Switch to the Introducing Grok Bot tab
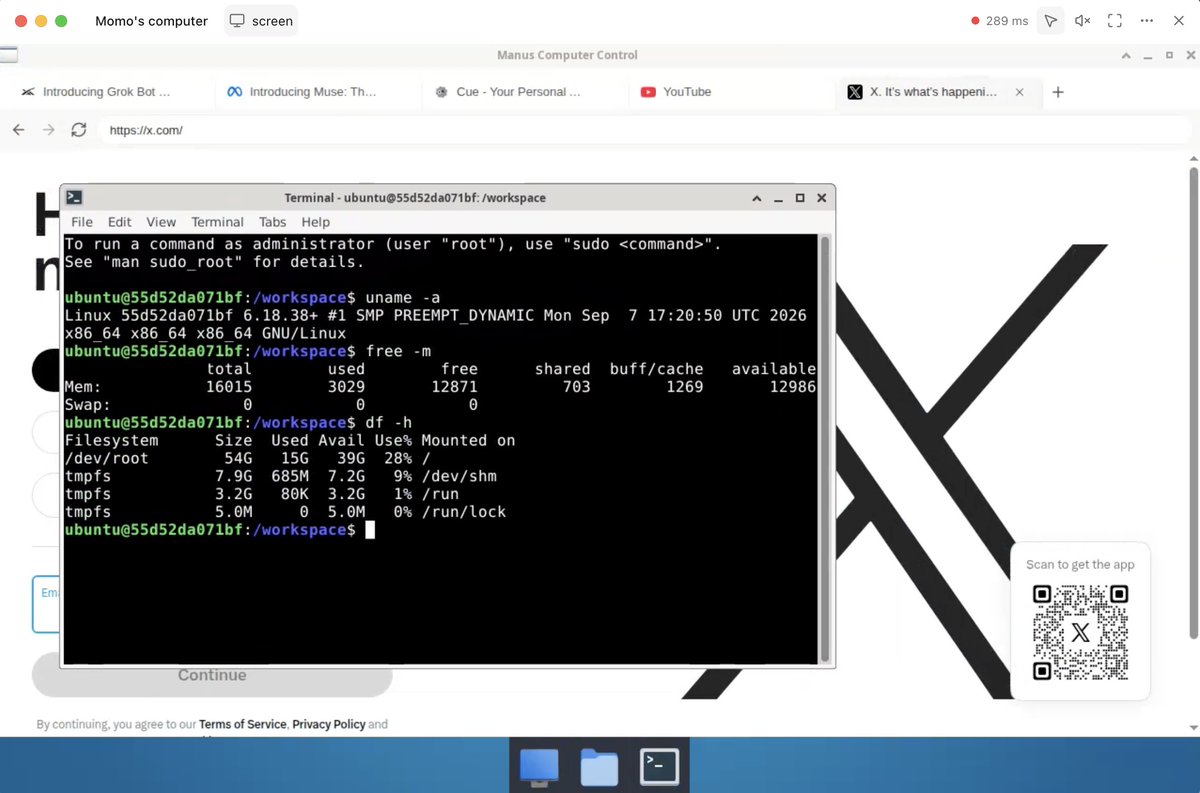The height and width of the screenshot is (793, 1200). [107, 92]
